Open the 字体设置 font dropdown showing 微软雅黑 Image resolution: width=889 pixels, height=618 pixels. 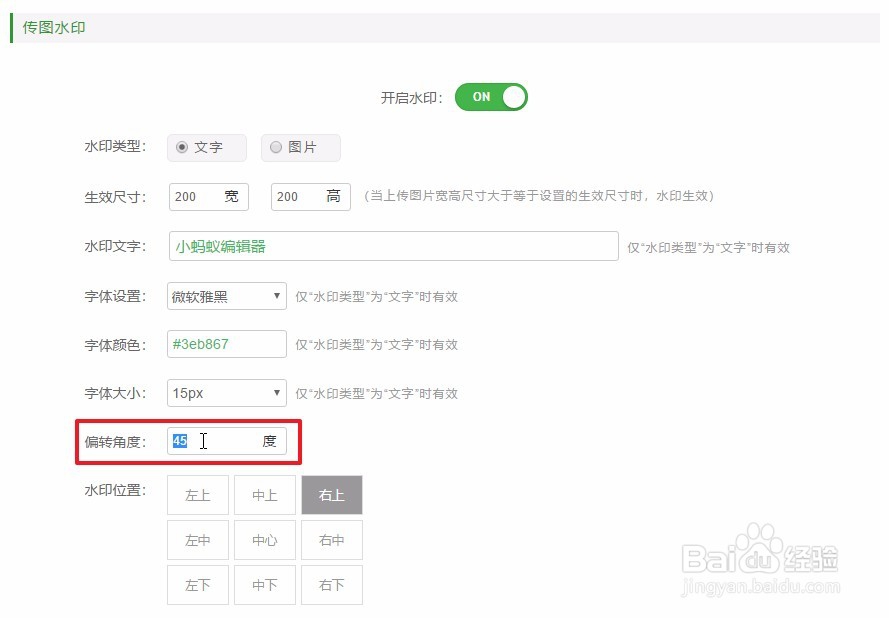click(x=225, y=295)
